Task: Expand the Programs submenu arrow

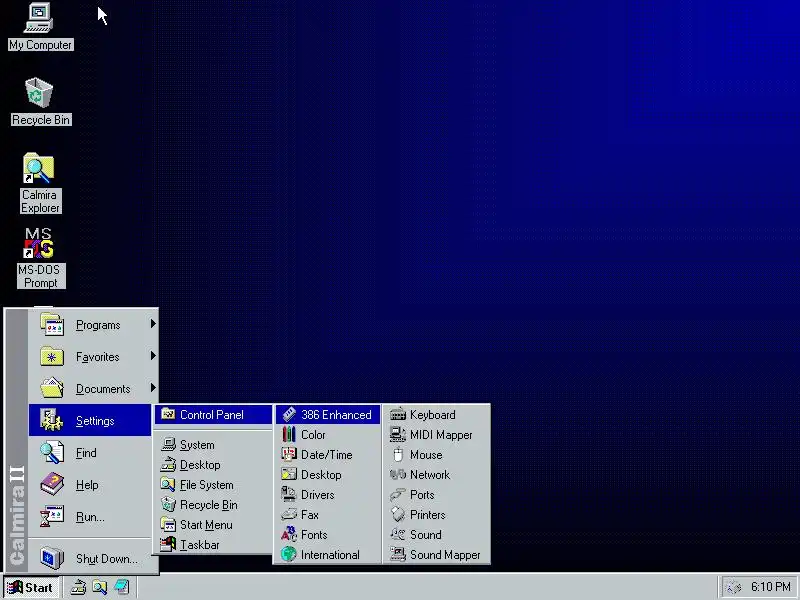Action: click(x=153, y=324)
